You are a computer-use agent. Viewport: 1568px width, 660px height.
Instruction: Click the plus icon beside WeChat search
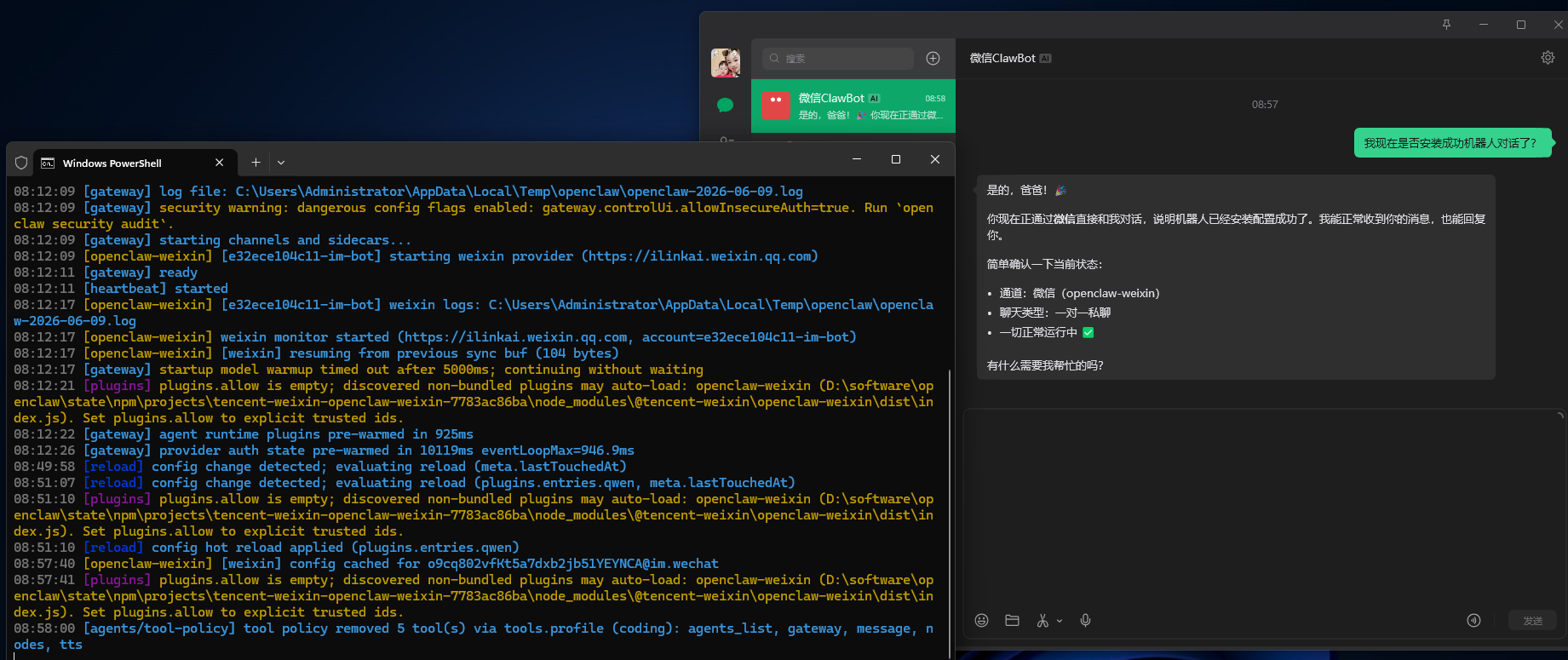pyautogui.click(x=933, y=58)
